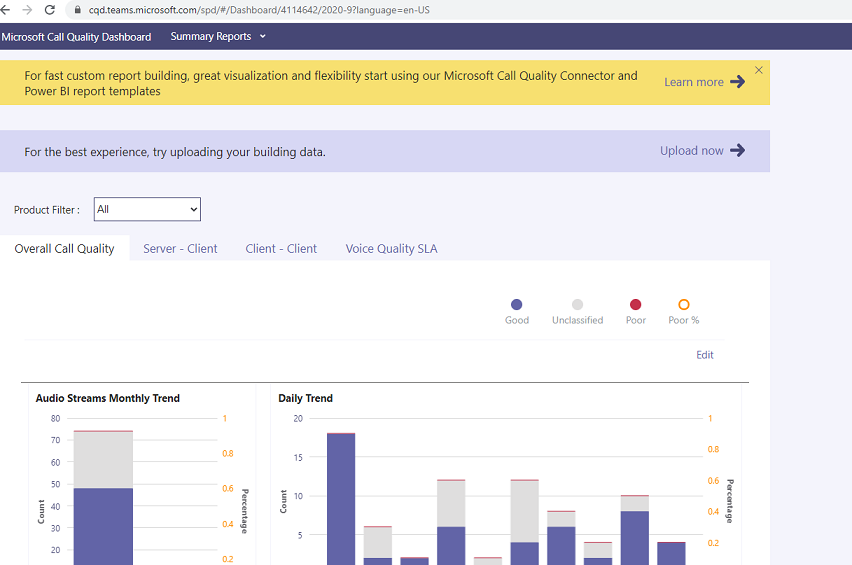Click the arrow beside Learn more
This screenshot has width=852, height=565.
tap(737, 82)
